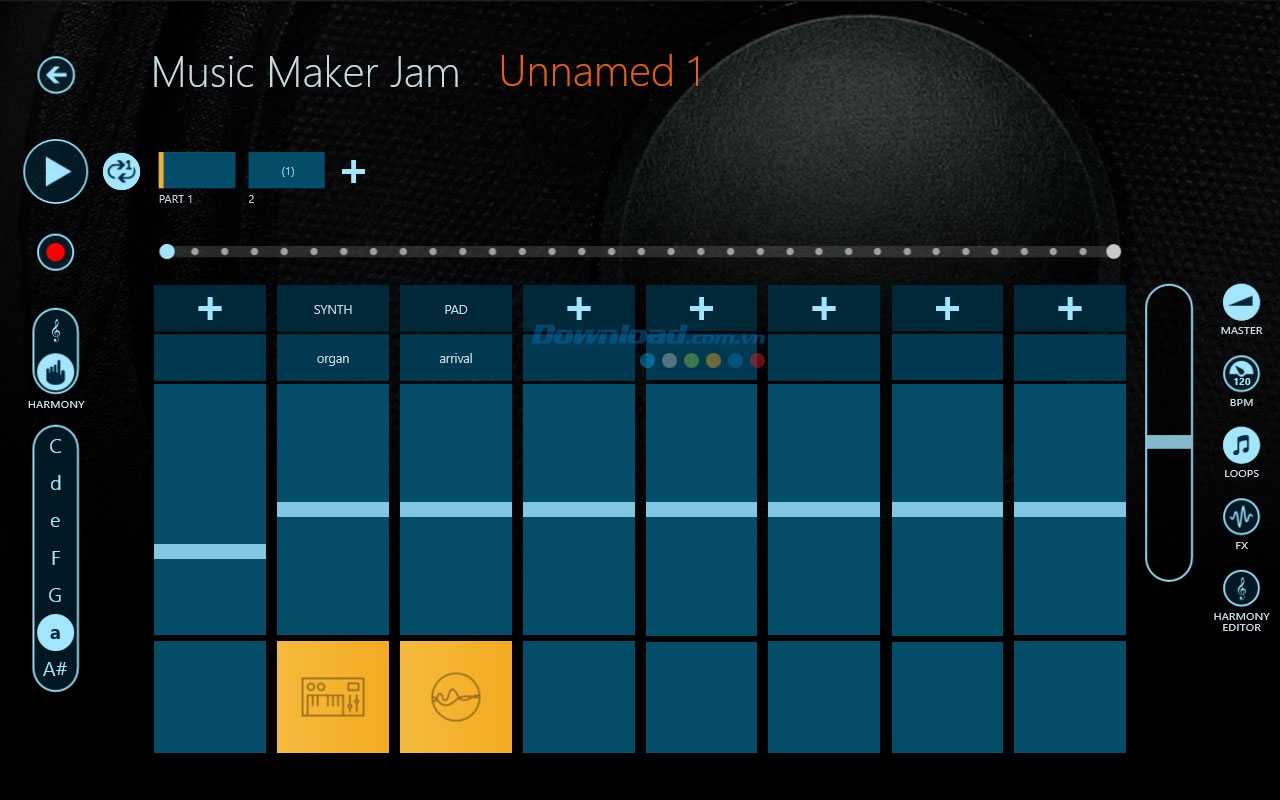
Task: Click PAD track volume fader handle
Action: pos(456,509)
